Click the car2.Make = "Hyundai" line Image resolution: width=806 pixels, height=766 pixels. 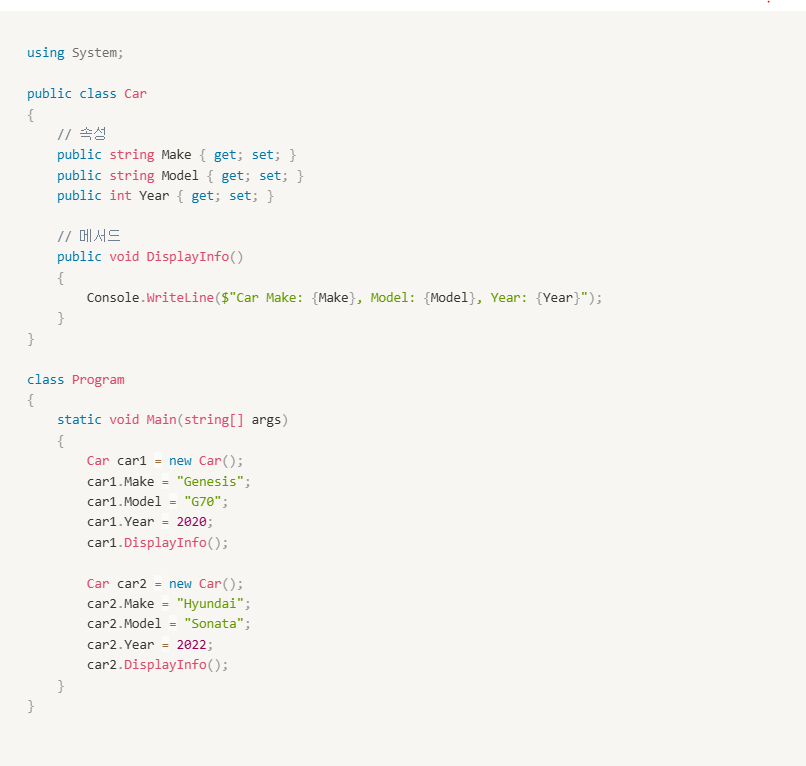click(x=169, y=604)
